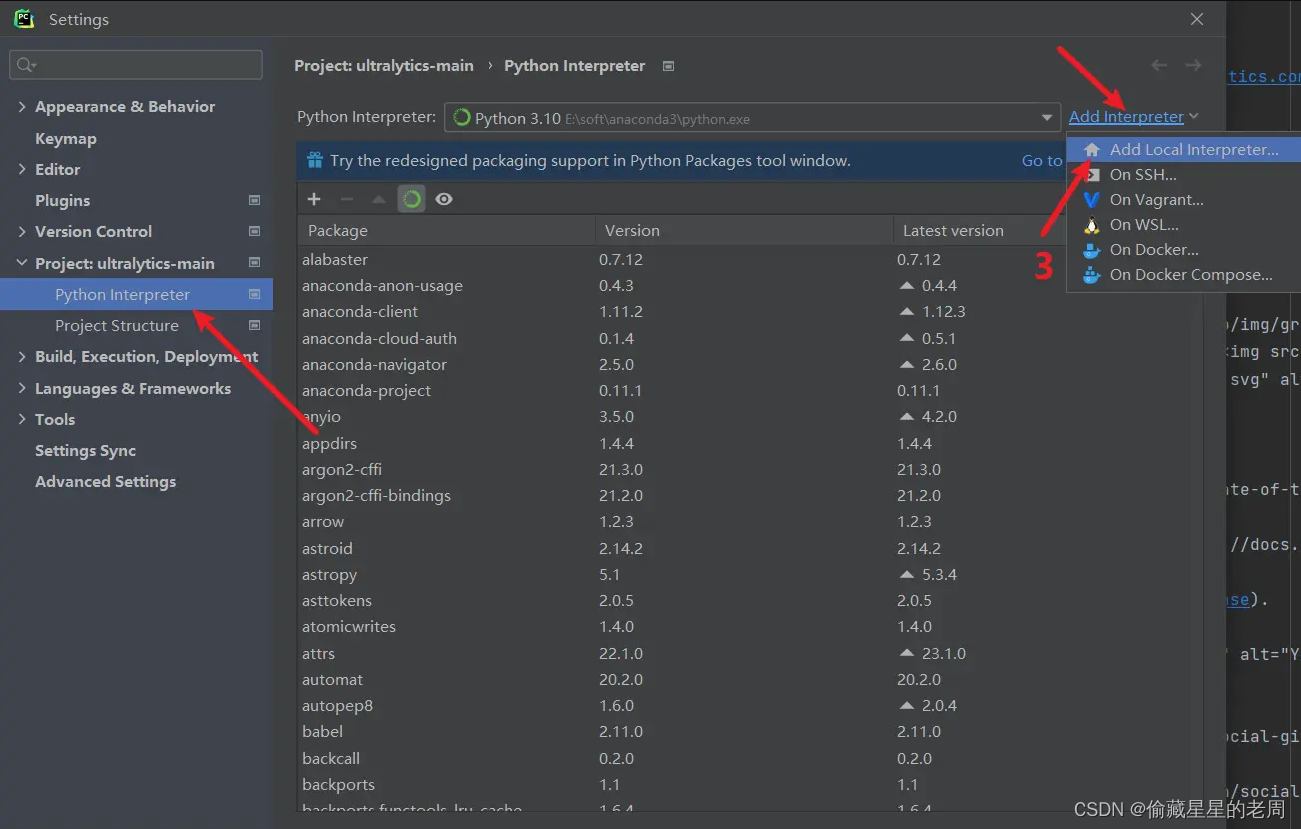The width and height of the screenshot is (1301, 829).
Task: Click the Package column header
Action: [446, 230]
